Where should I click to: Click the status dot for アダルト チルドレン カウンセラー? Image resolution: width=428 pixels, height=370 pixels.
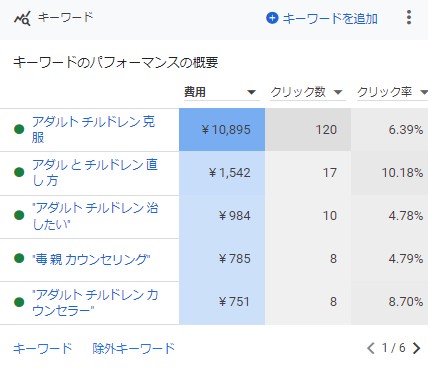click(x=19, y=302)
